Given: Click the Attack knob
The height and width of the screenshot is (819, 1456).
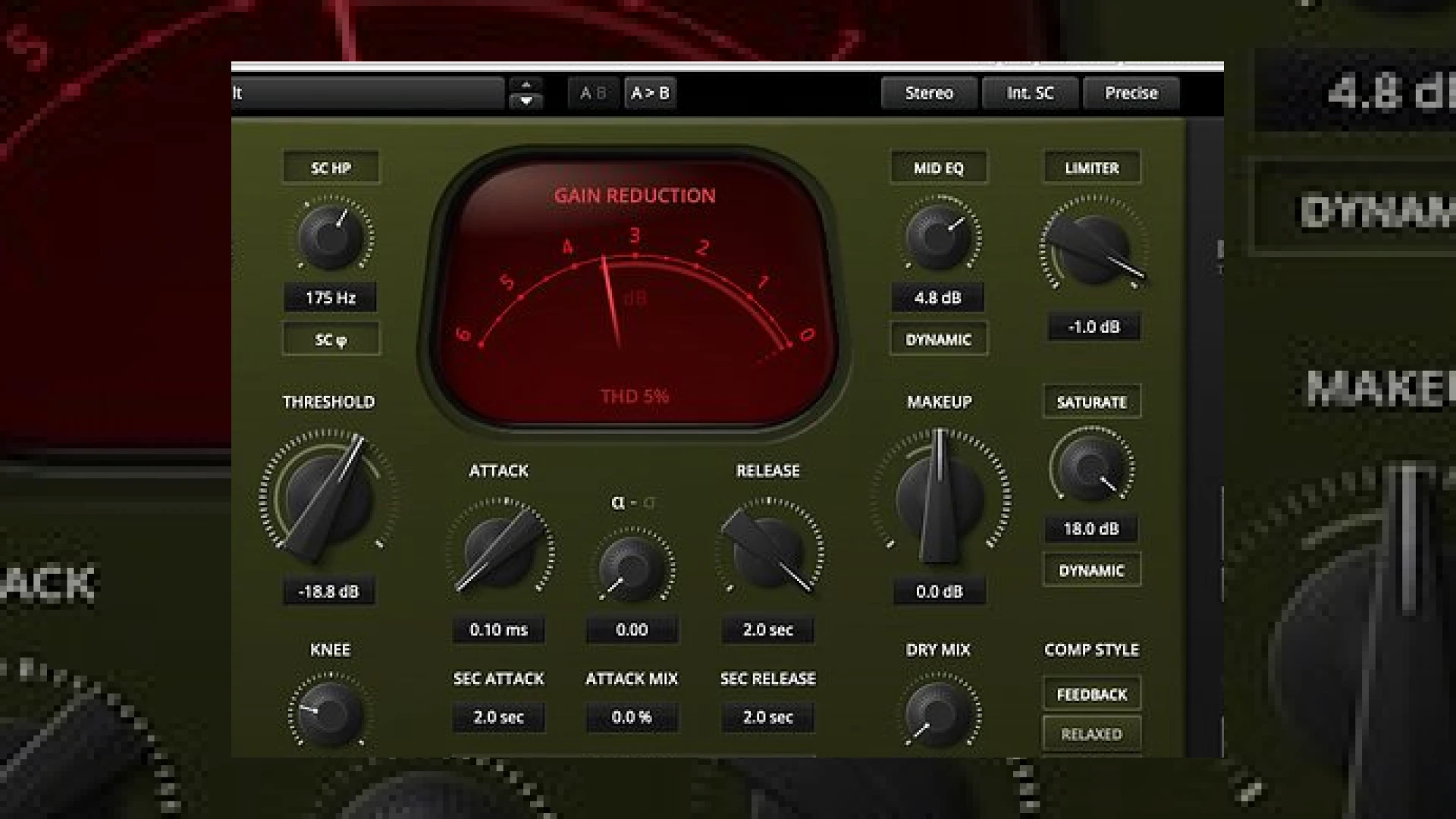Looking at the screenshot, I should (x=499, y=551).
